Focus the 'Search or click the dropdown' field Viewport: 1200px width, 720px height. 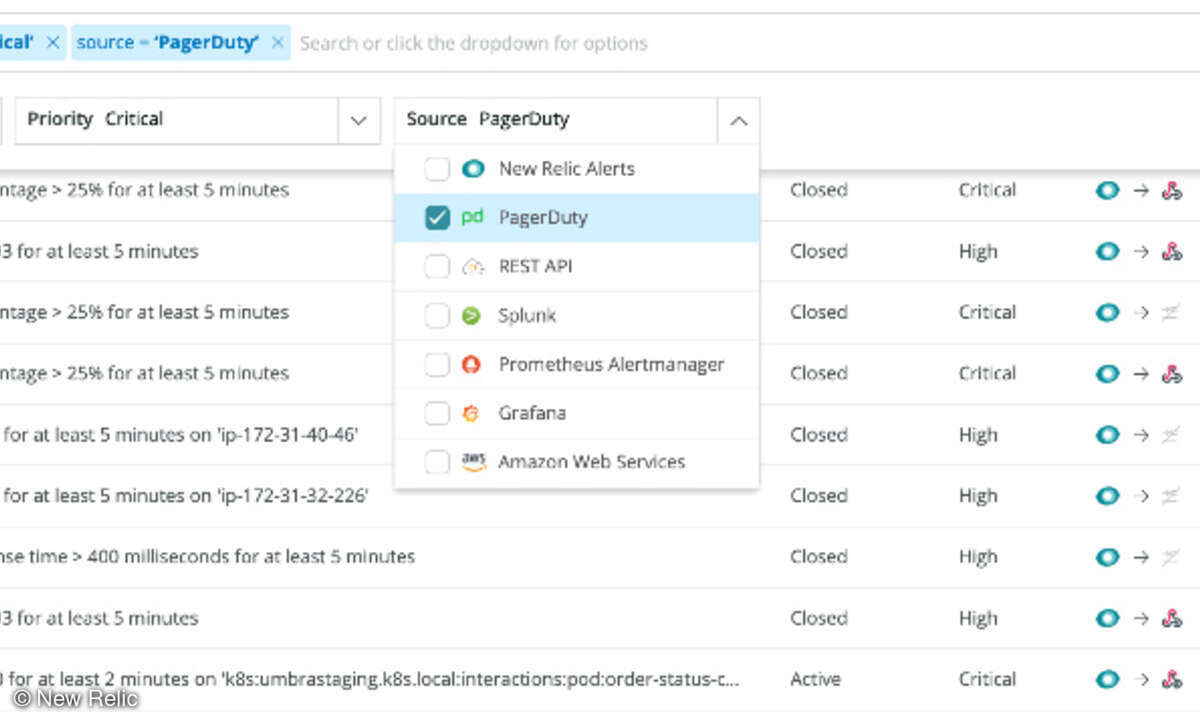click(473, 43)
